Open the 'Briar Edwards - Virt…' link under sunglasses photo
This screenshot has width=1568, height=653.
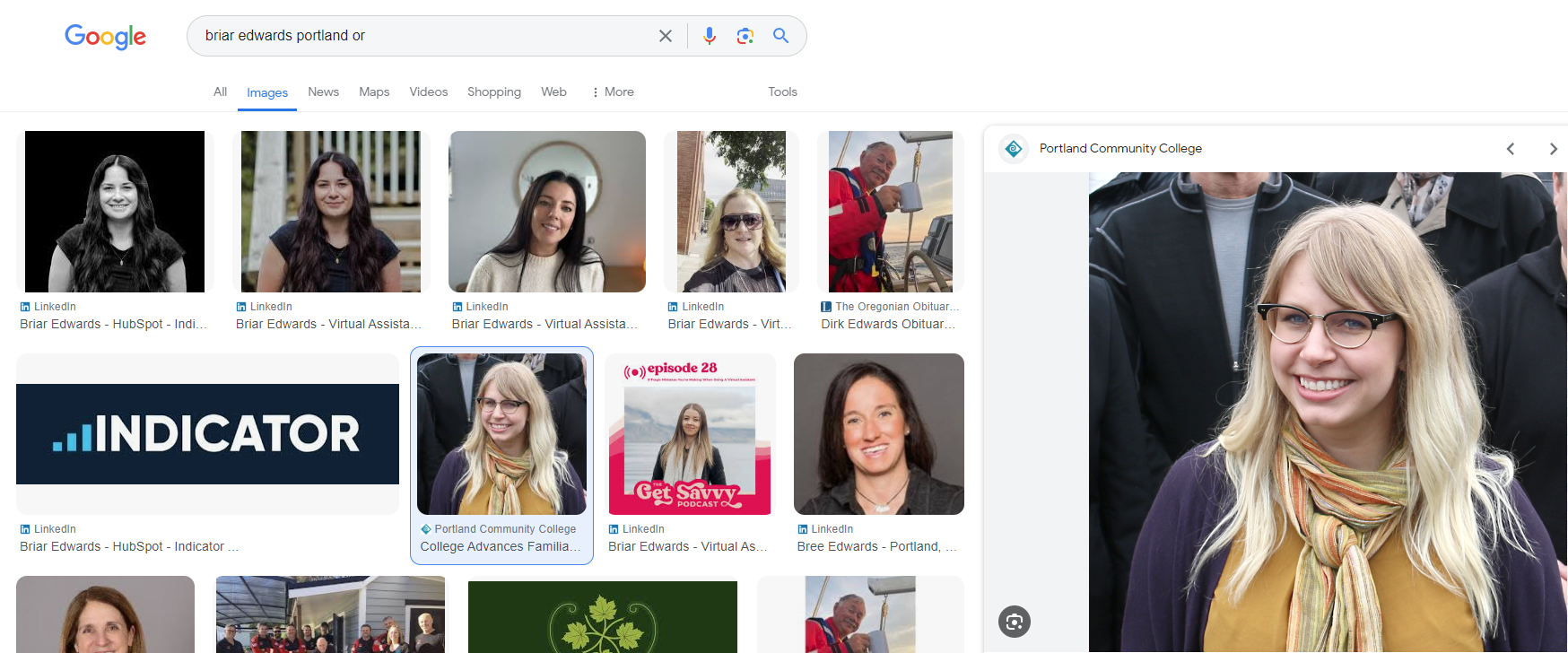coord(730,324)
